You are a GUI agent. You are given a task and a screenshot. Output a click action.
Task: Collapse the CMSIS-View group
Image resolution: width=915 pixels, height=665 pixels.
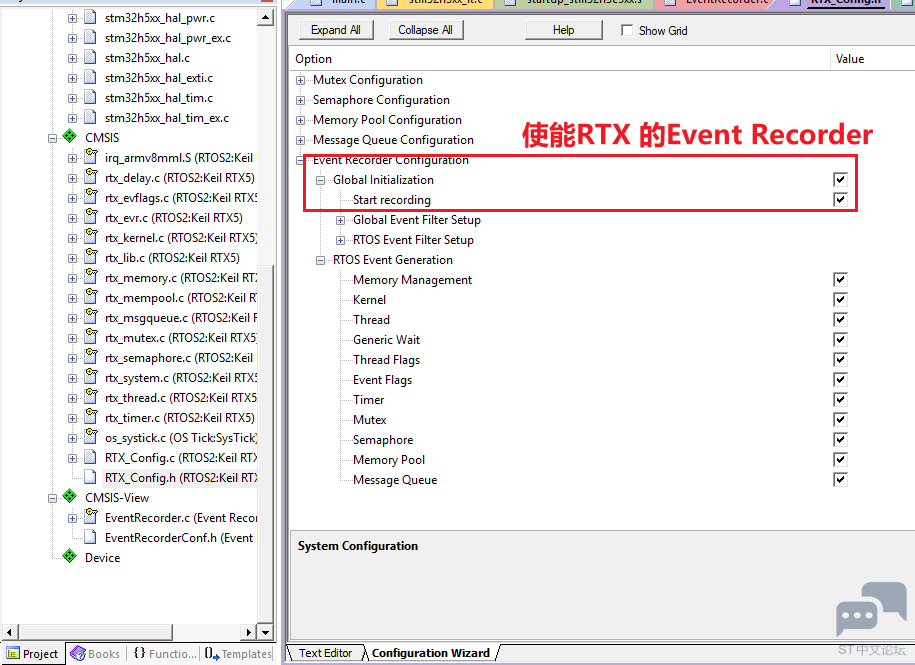53,498
